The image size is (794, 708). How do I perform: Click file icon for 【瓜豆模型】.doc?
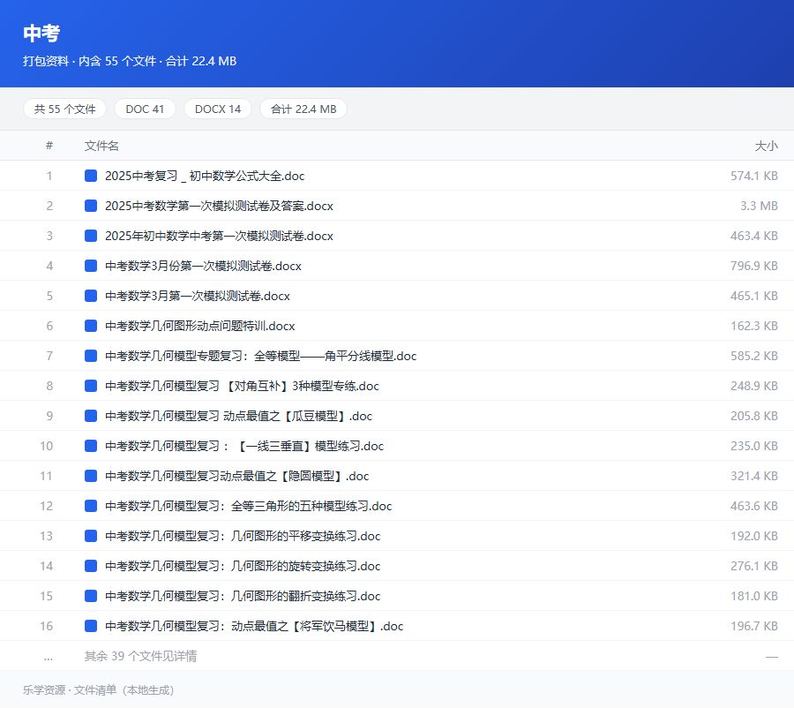(91, 416)
